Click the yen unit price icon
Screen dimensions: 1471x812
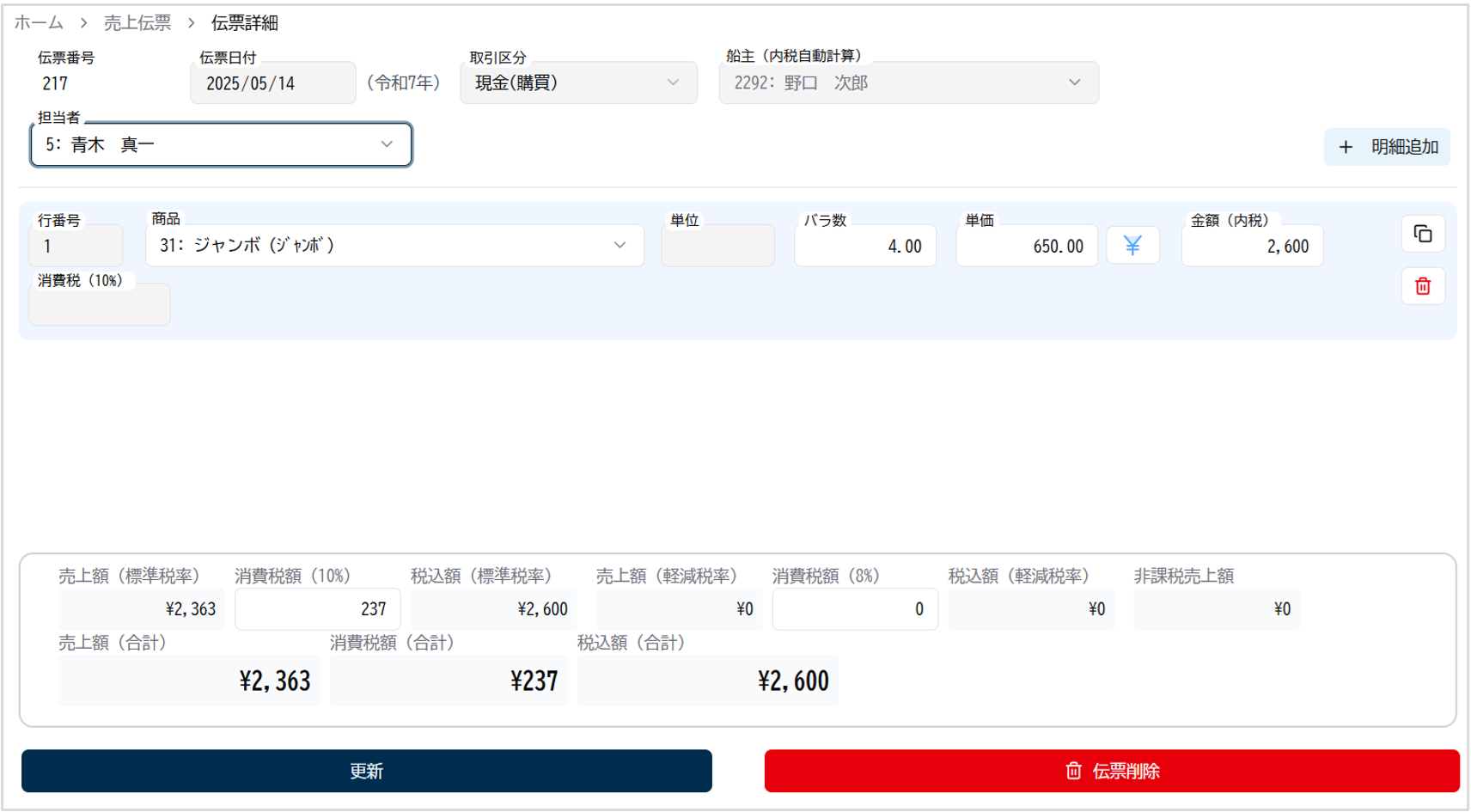[x=1132, y=246]
